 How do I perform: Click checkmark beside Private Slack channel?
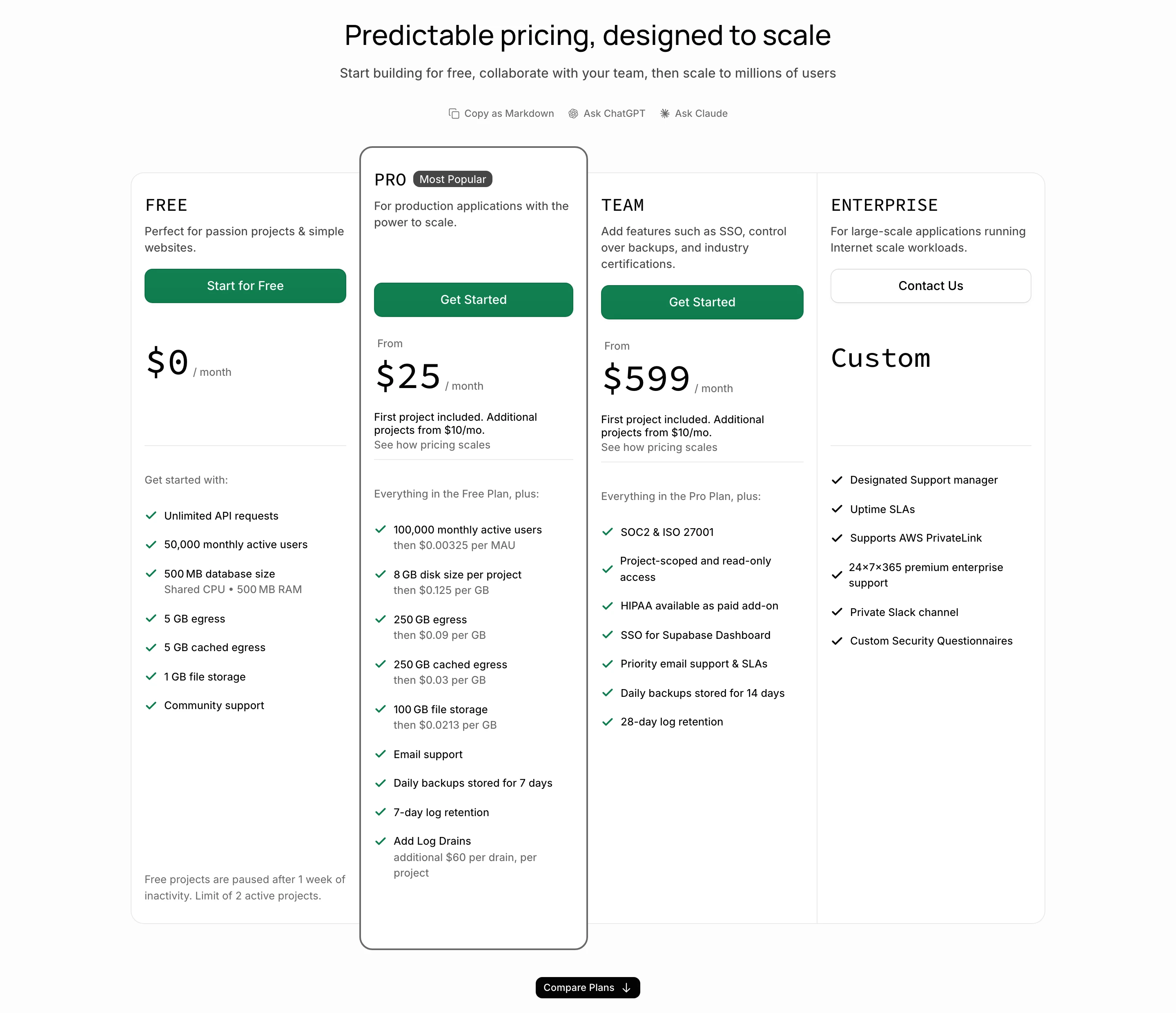[x=837, y=612]
